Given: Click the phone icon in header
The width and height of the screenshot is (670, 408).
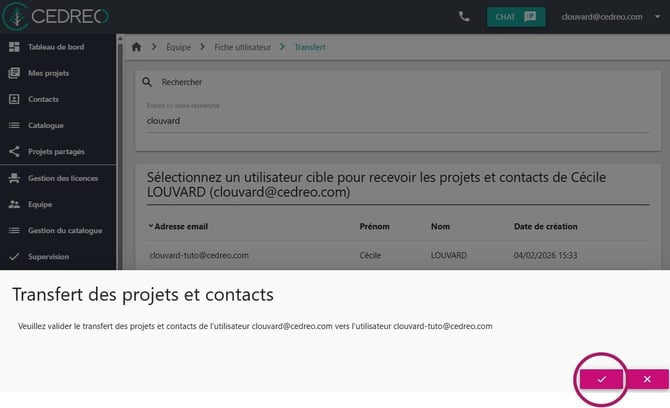Looking at the screenshot, I should (464, 17).
